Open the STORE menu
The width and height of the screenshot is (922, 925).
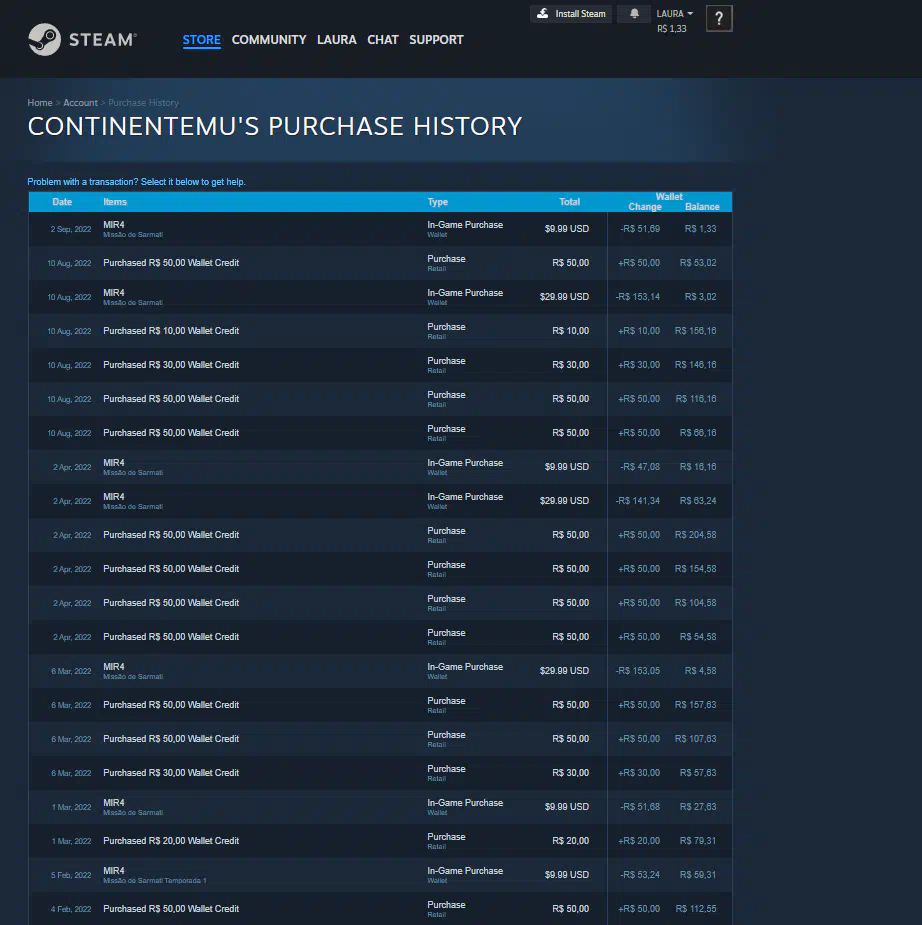click(x=201, y=40)
